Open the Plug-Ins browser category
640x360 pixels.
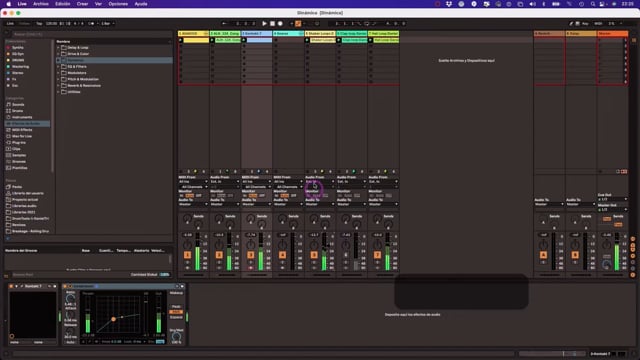(x=19, y=142)
